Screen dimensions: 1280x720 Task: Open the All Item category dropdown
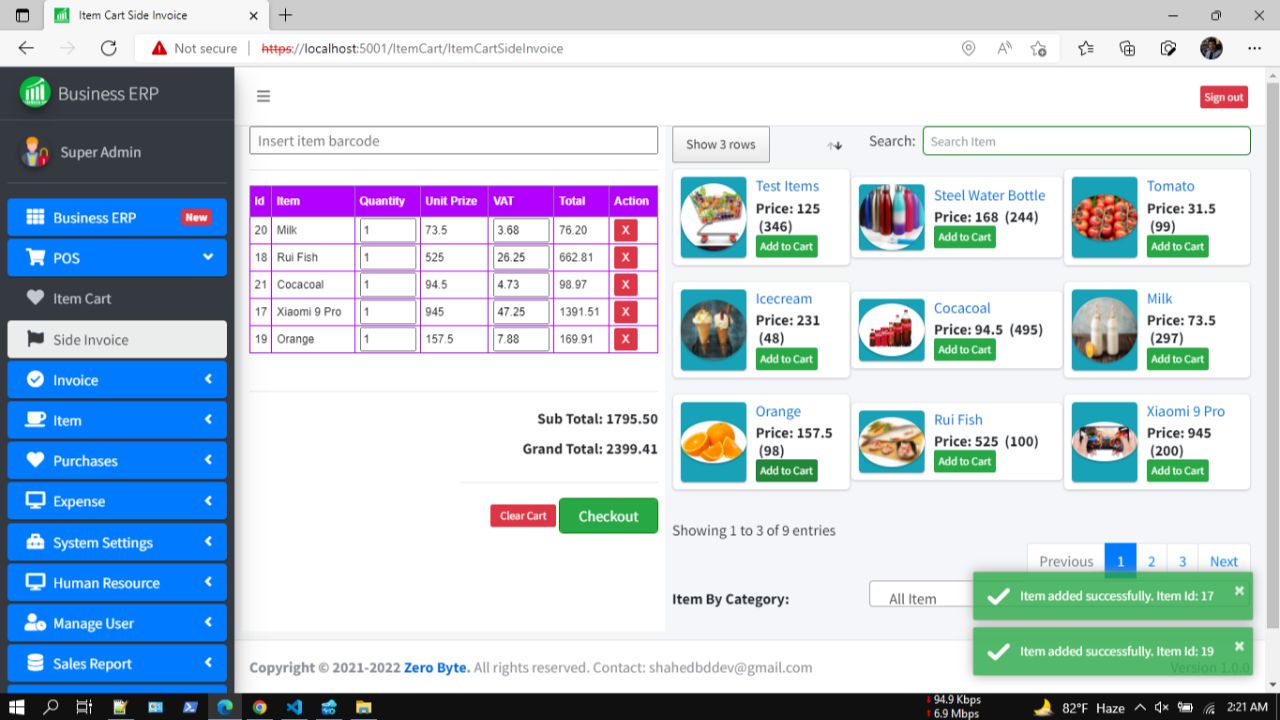[916, 597]
